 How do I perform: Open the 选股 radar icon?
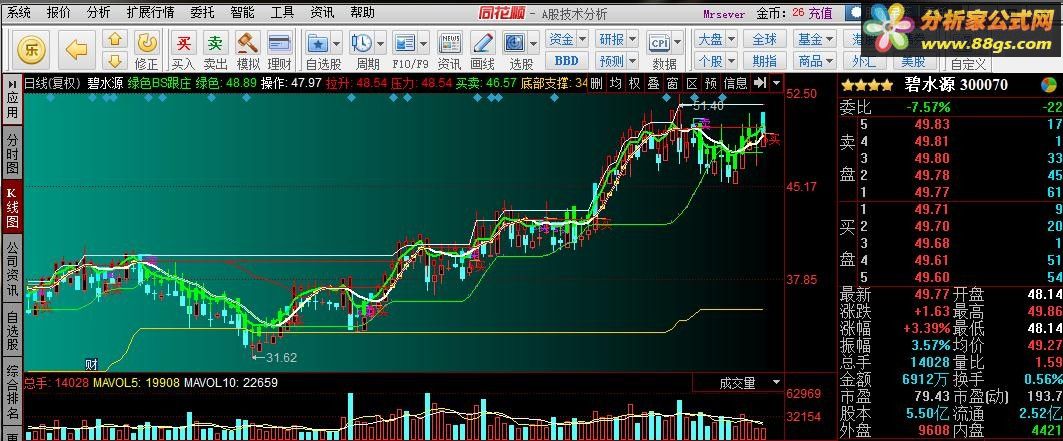coord(515,43)
